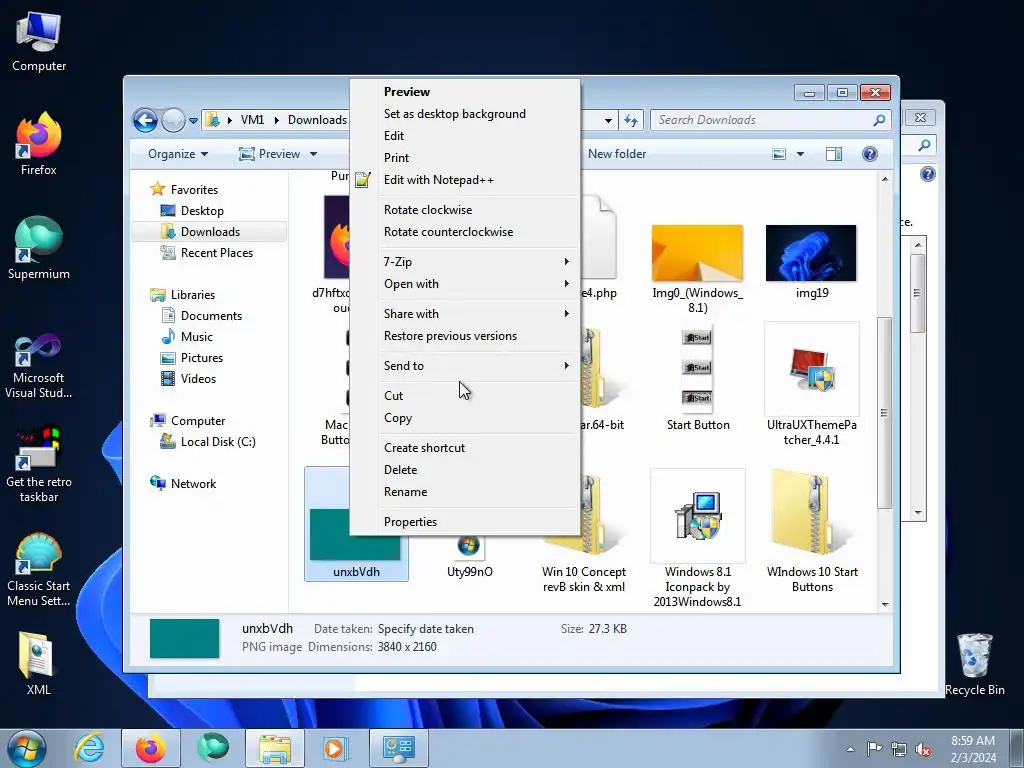This screenshot has height=768, width=1024.
Task: Refresh the Downloads folder view
Action: pyautogui.click(x=631, y=120)
